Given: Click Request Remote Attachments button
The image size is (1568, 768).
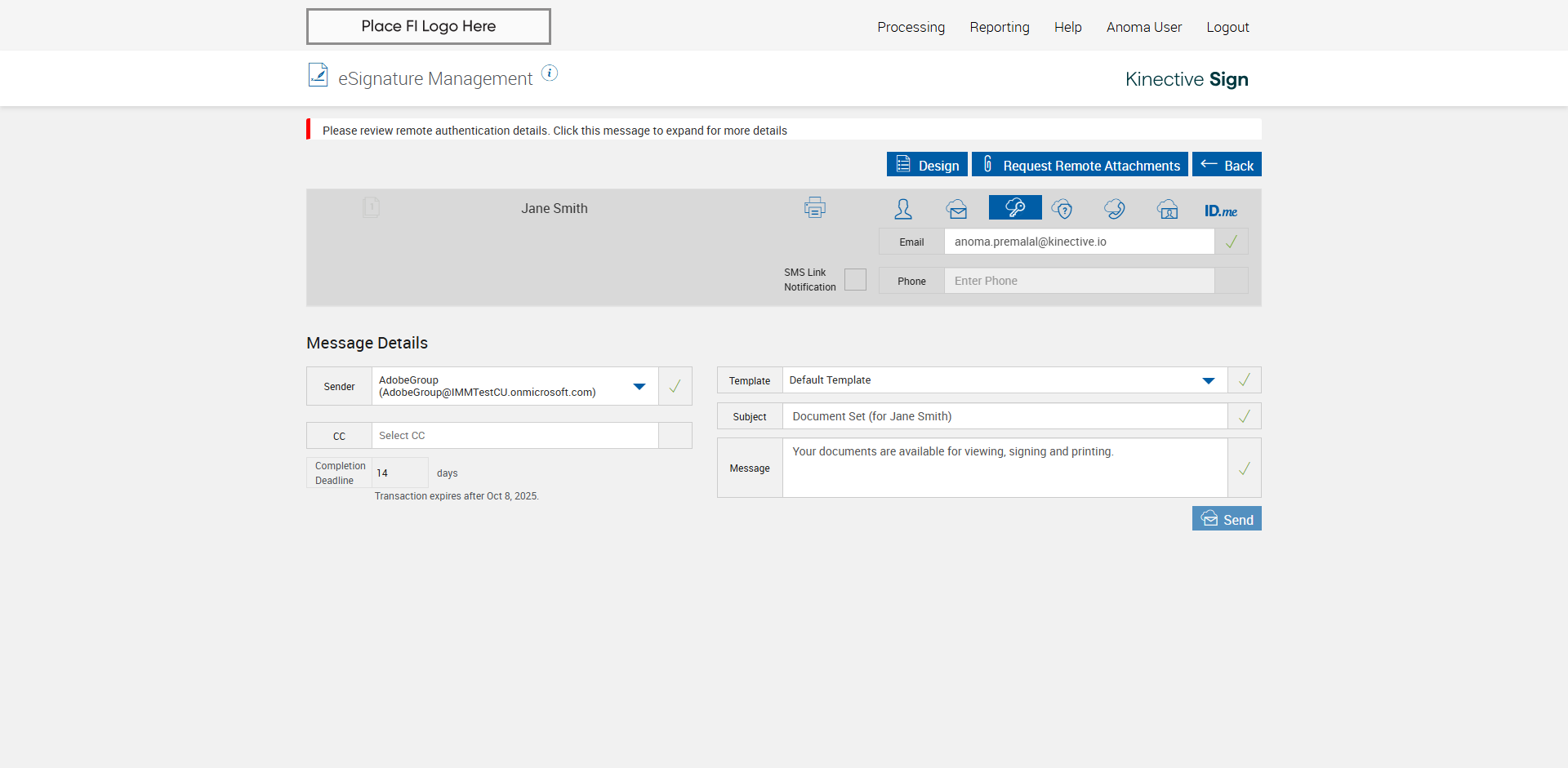Looking at the screenshot, I should (x=1080, y=165).
